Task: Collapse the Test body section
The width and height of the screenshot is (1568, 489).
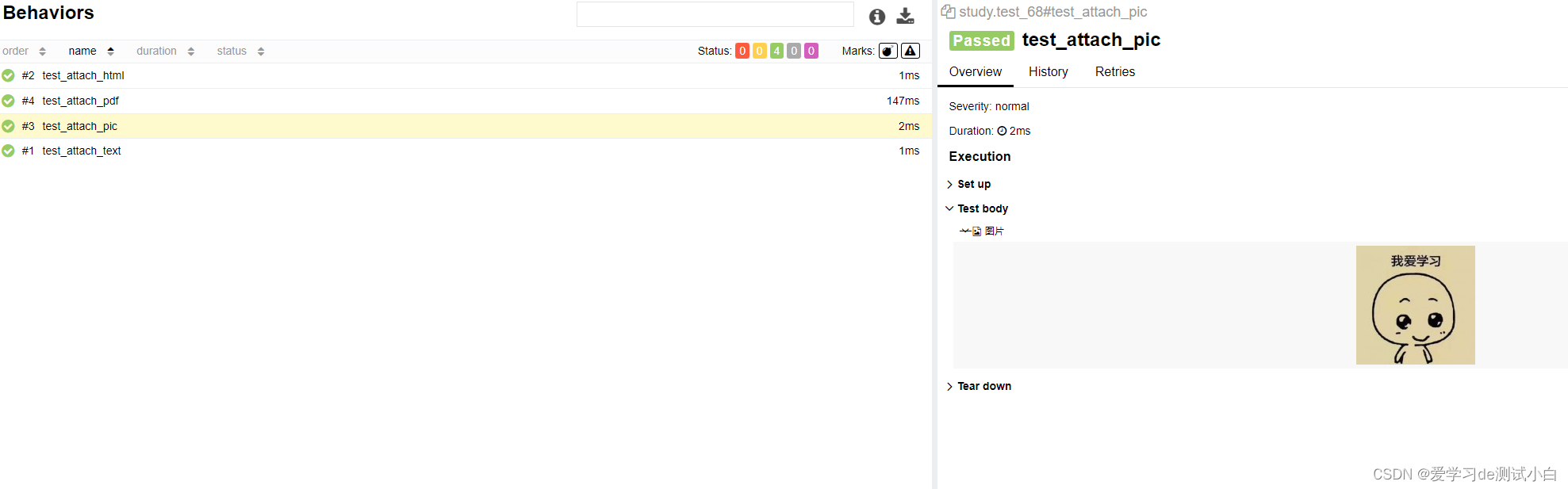Action: (x=976, y=208)
